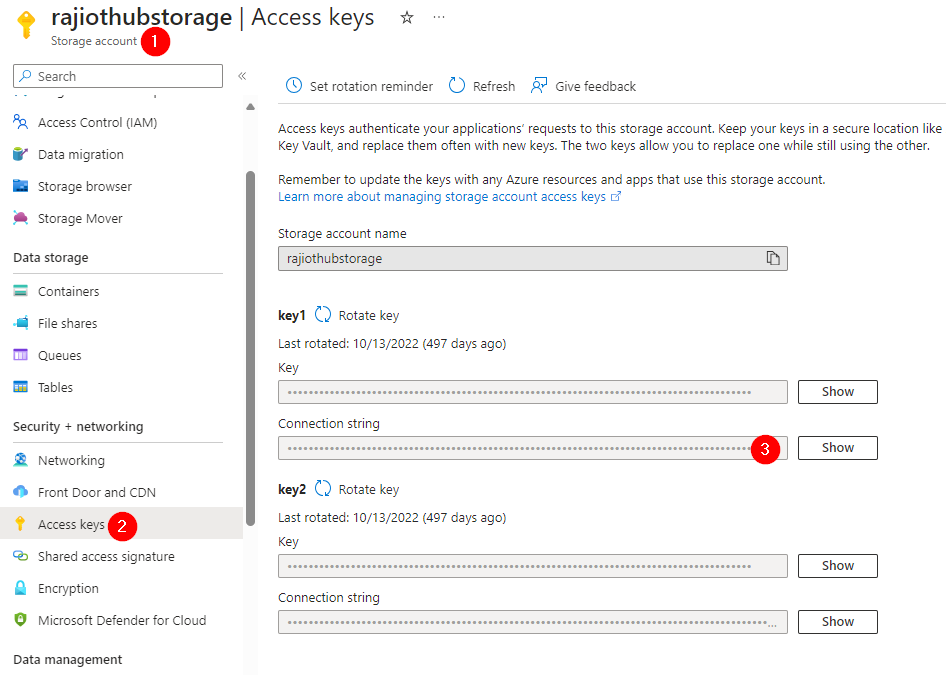Click the Rotate key icon for key1
Screen dimensions: 946x675
(323, 315)
